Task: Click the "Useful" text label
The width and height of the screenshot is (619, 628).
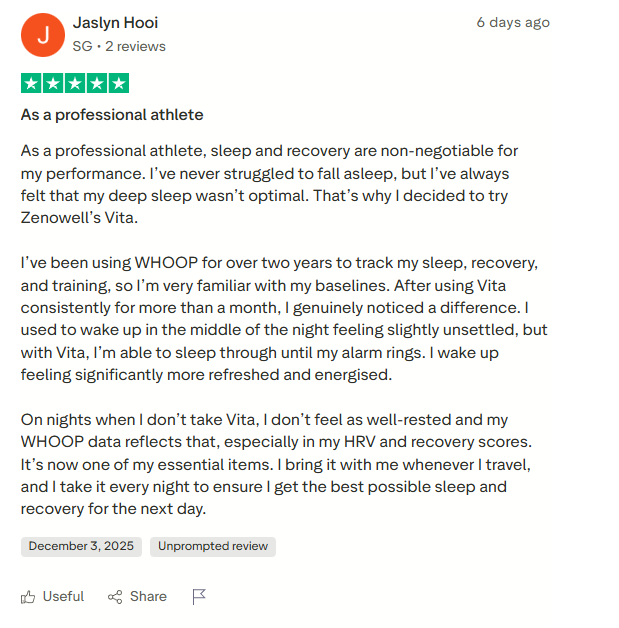Action: point(63,596)
